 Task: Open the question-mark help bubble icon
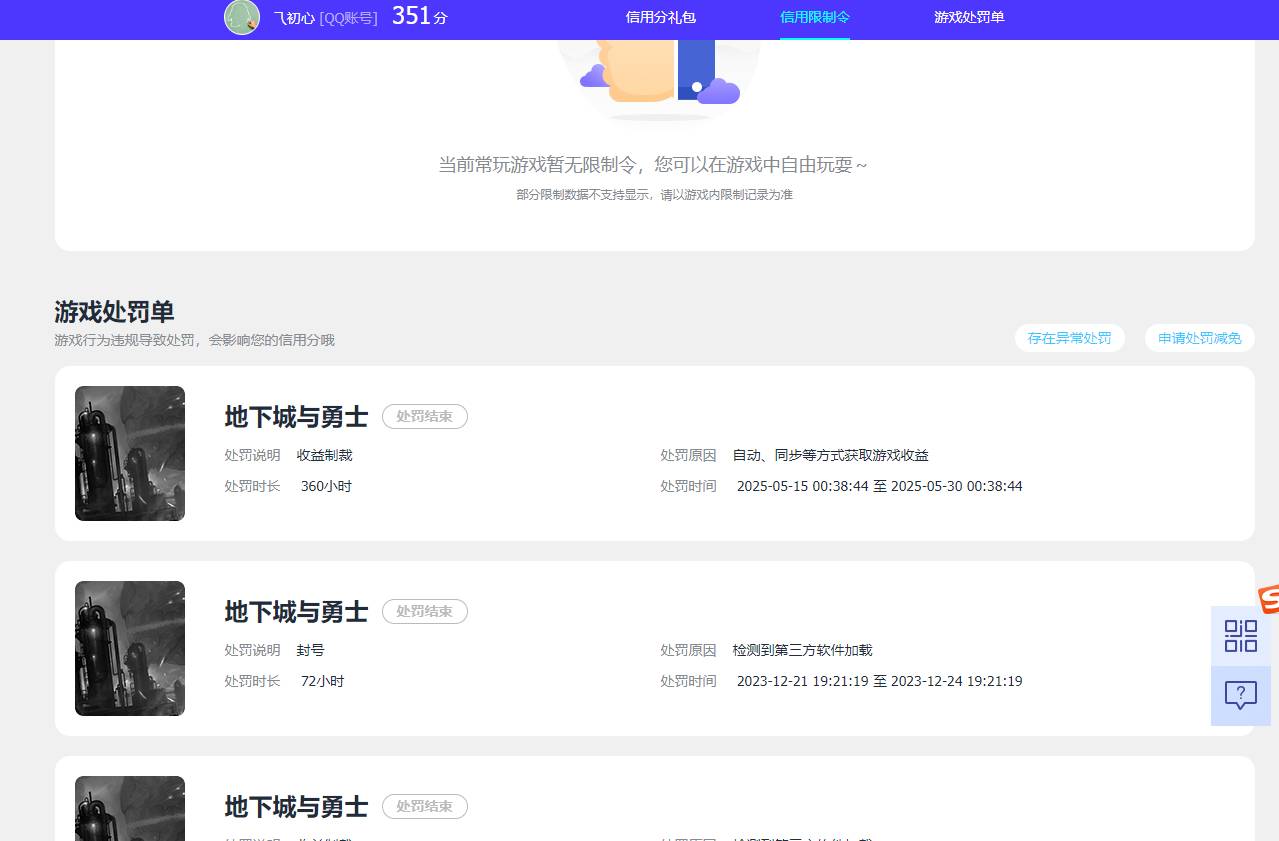(x=1240, y=694)
